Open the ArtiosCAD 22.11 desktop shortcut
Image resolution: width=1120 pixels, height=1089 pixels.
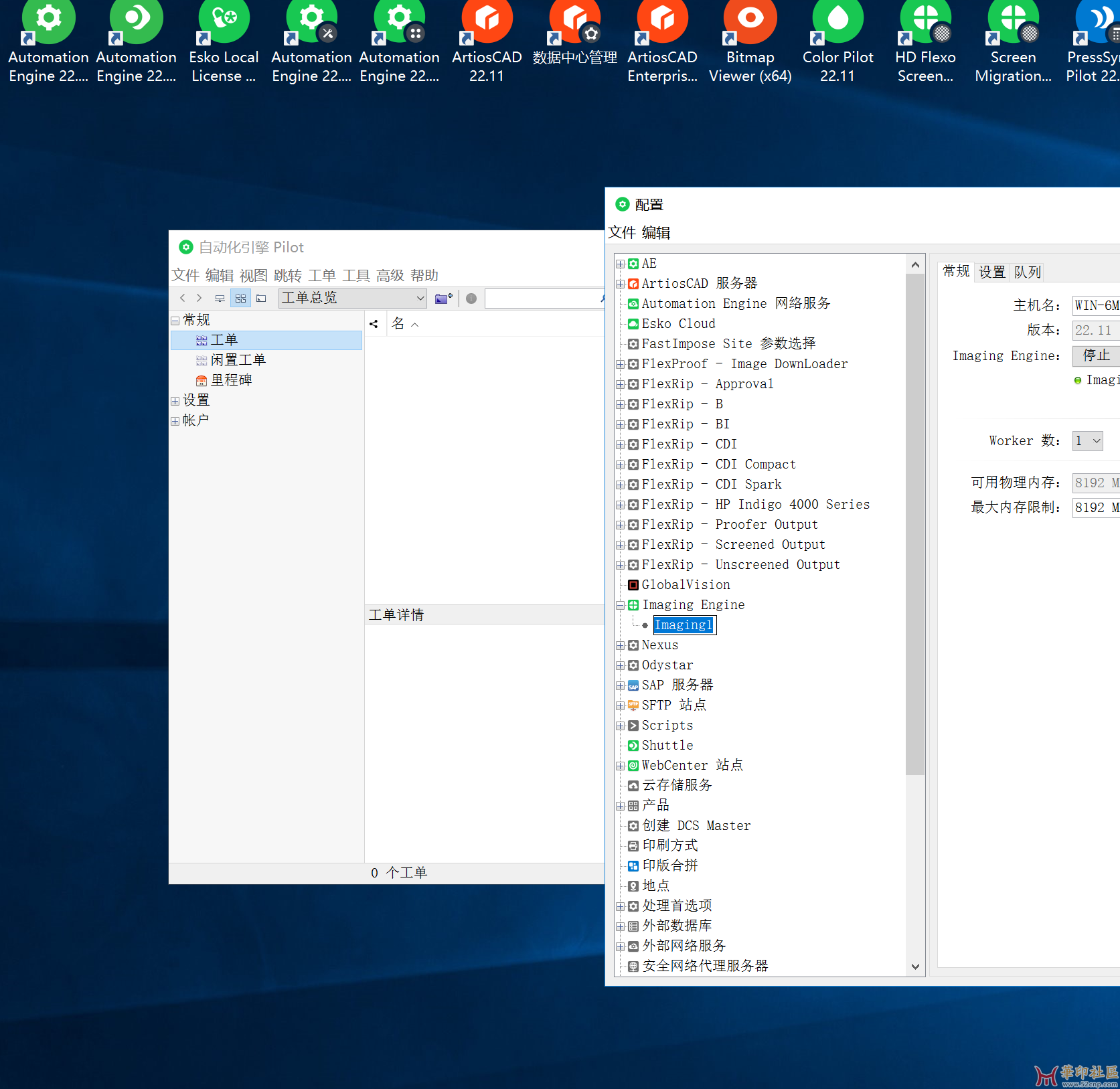[487, 42]
